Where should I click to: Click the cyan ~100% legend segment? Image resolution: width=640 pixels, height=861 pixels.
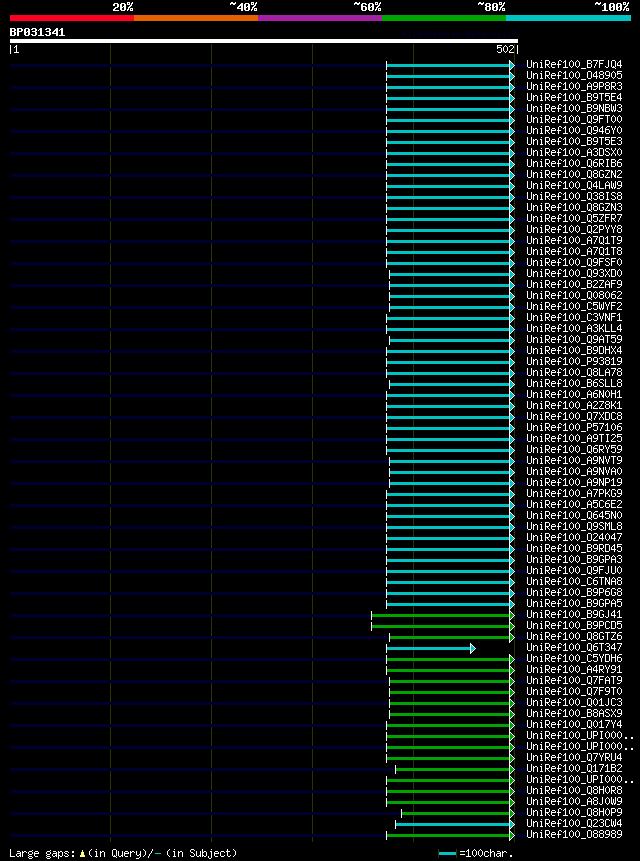click(569, 18)
